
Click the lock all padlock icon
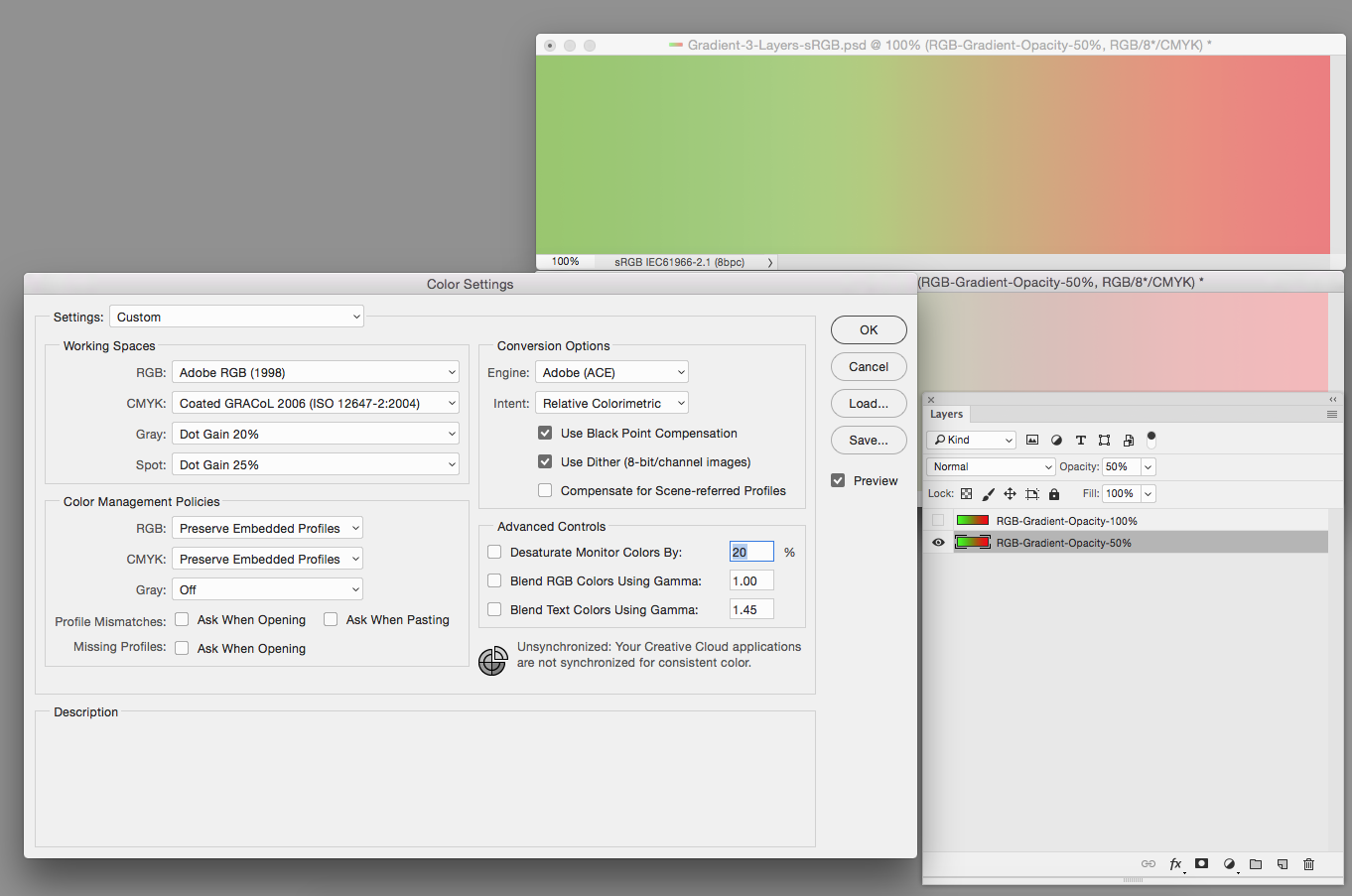[1054, 494]
